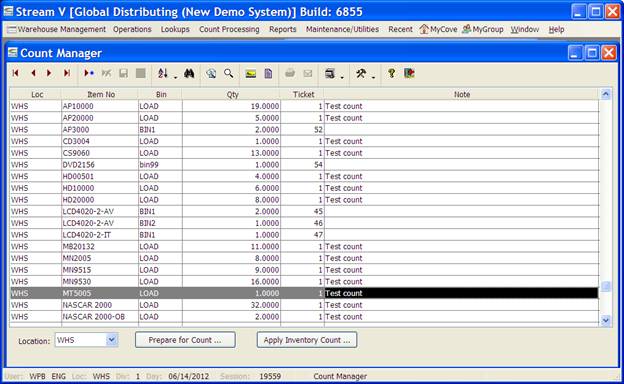This screenshot has height=384, width=624.
Task: Click the Ticket column header
Action: pyautogui.click(x=303, y=94)
